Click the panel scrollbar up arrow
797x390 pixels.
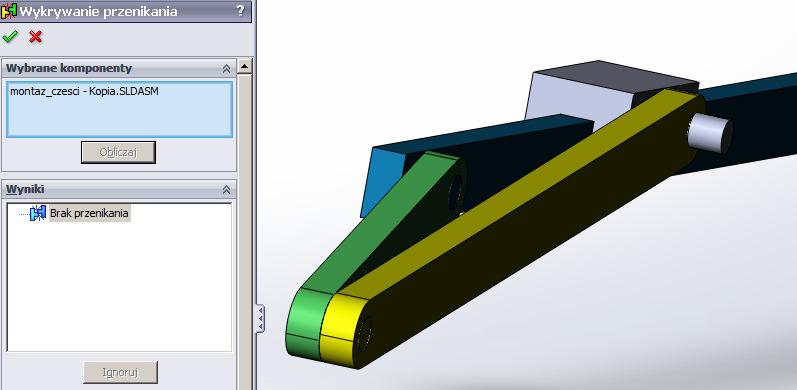point(245,66)
